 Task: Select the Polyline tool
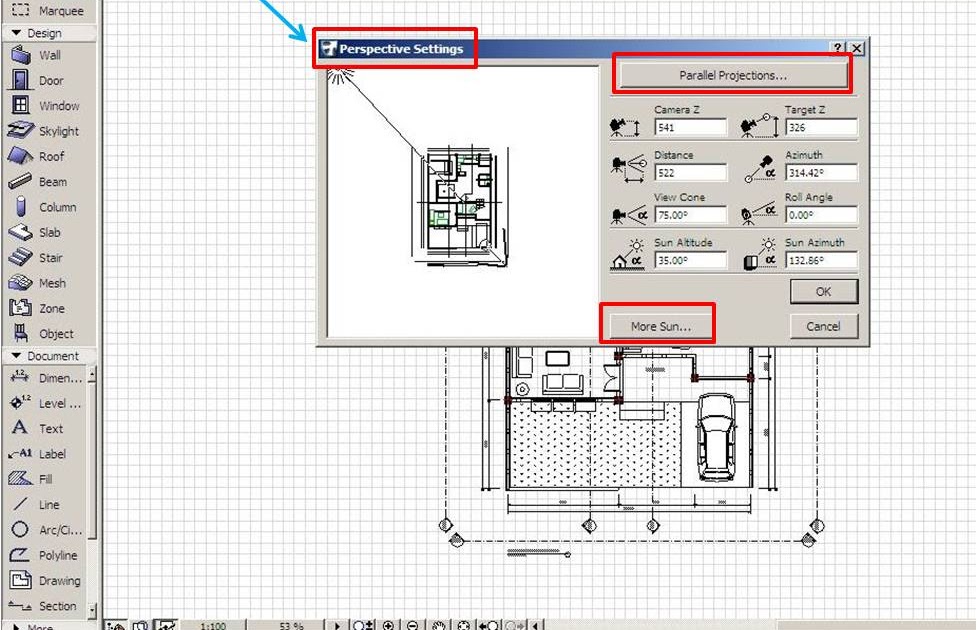point(45,555)
